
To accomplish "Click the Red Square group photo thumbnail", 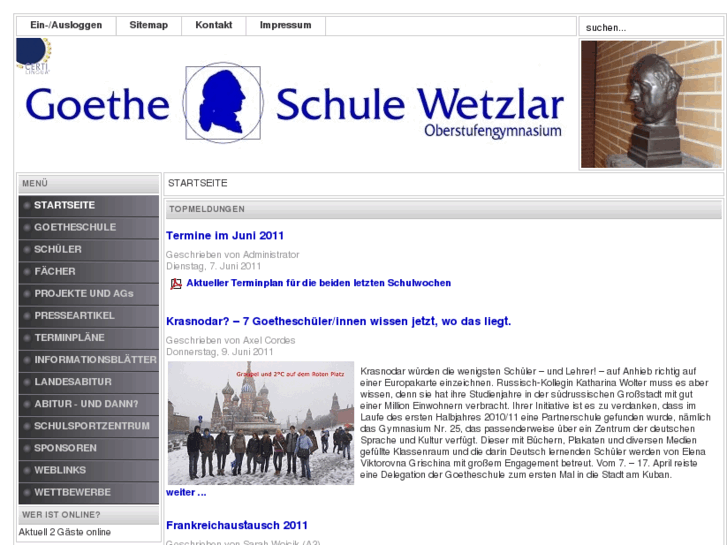I will pos(261,423).
